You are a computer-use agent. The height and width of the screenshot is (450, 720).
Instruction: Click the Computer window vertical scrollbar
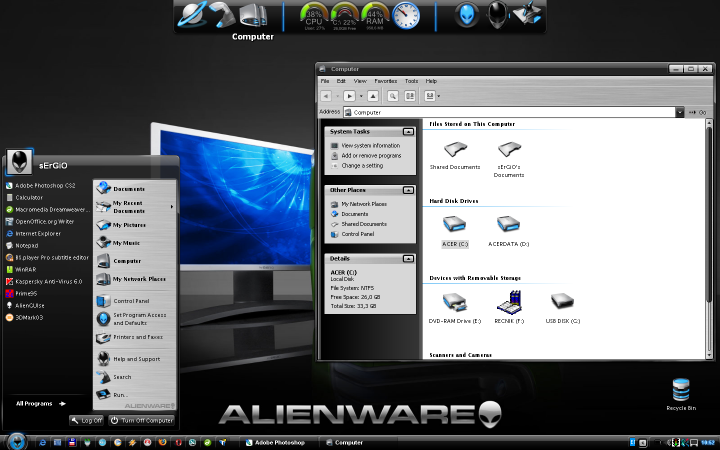(x=709, y=239)
